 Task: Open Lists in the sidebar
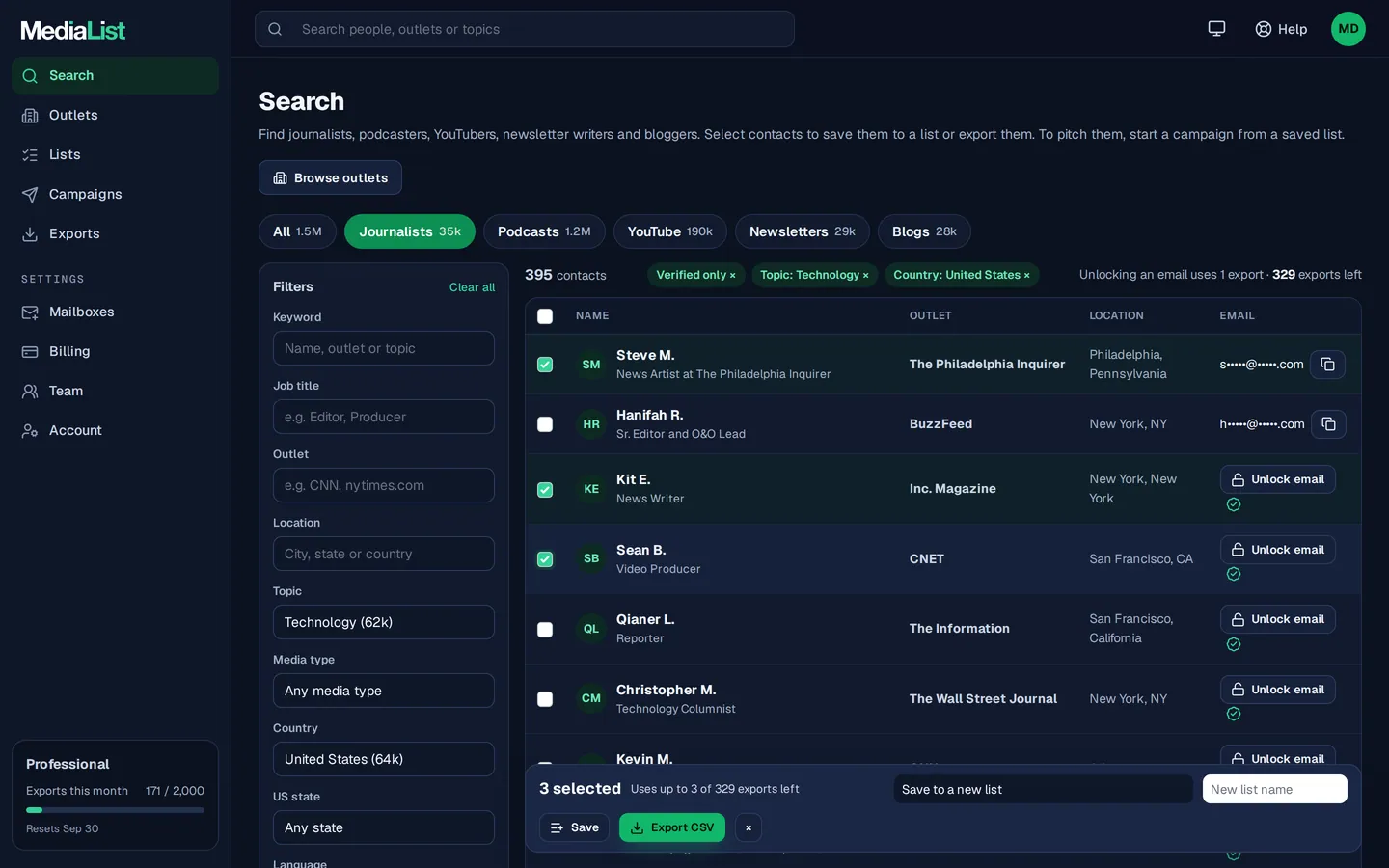115,154
